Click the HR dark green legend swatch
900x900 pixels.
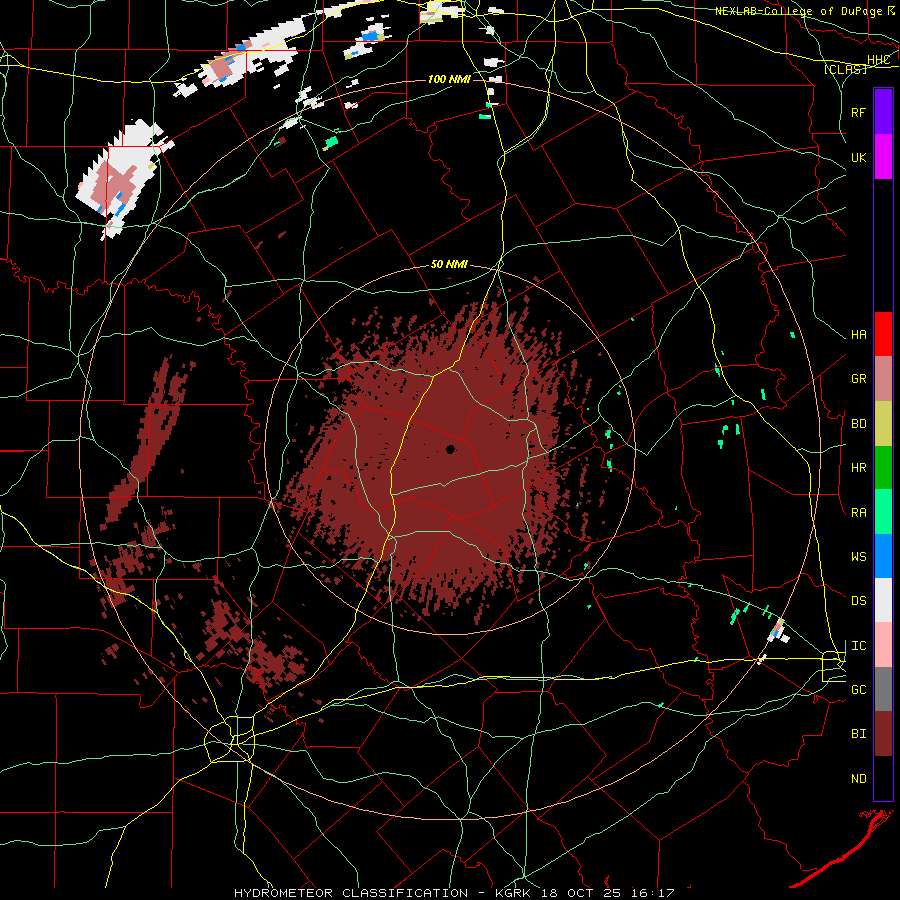coord(883,468)
